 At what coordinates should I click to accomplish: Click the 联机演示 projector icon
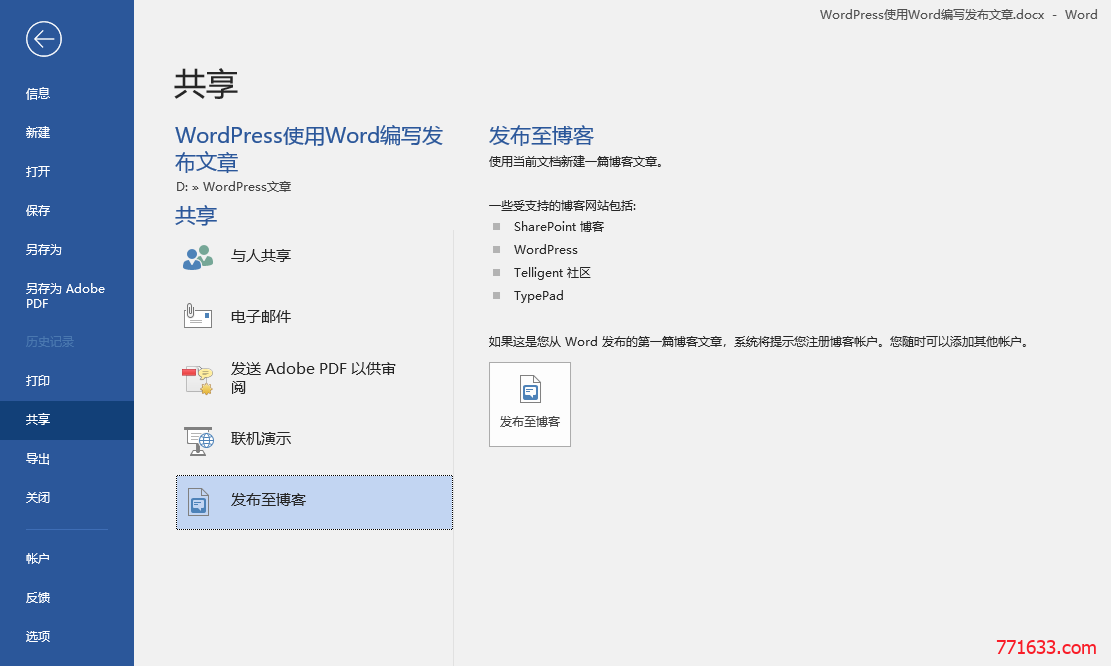[198, 440]
